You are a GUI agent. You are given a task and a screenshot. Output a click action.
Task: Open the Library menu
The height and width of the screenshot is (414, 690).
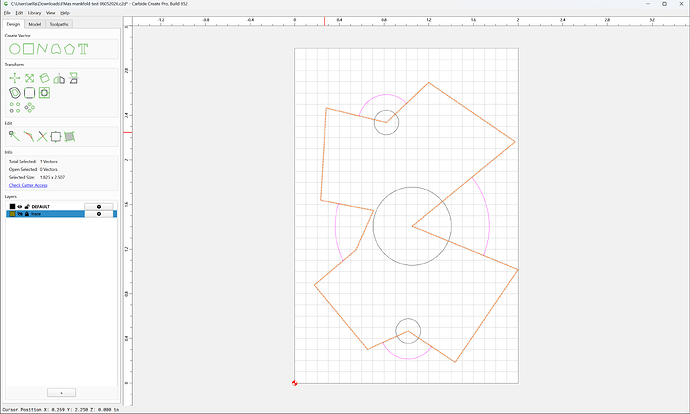click(x=34, y=13)
